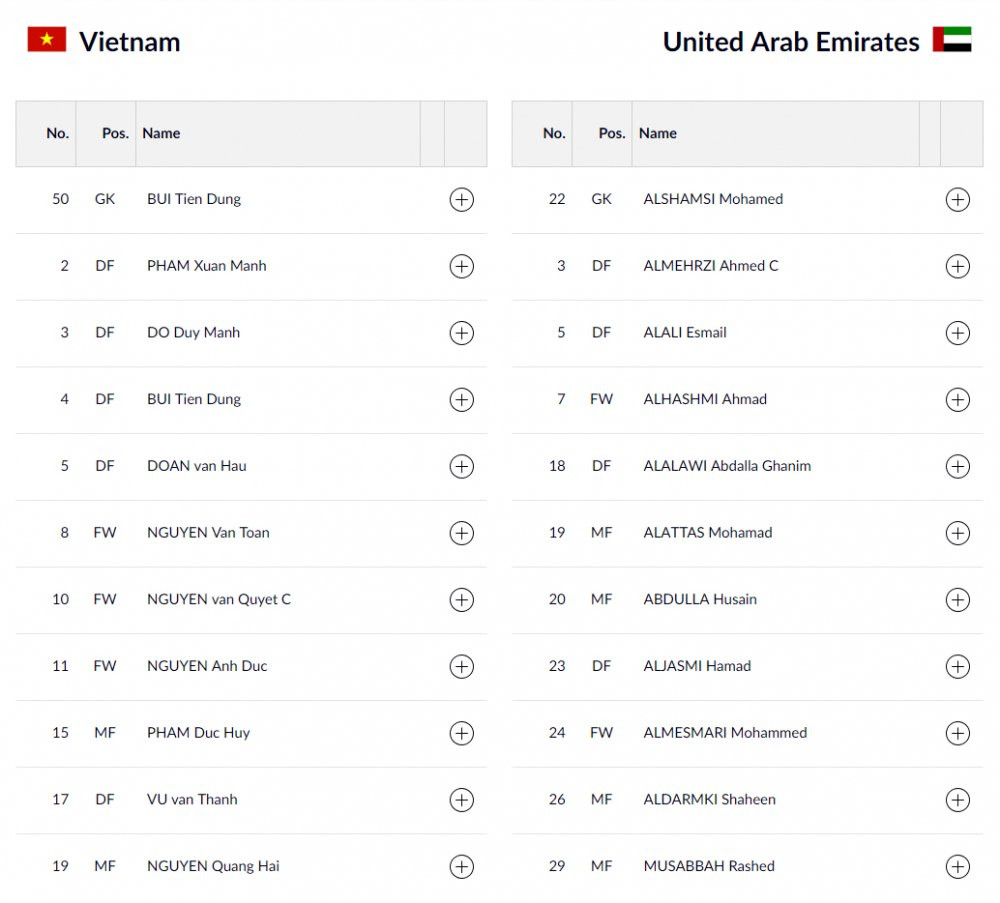Viewport: 1000px width, 903px height.
Task: Click plus icon for ALMESMARI Mohammed
Action: click(x=957, y=733)
